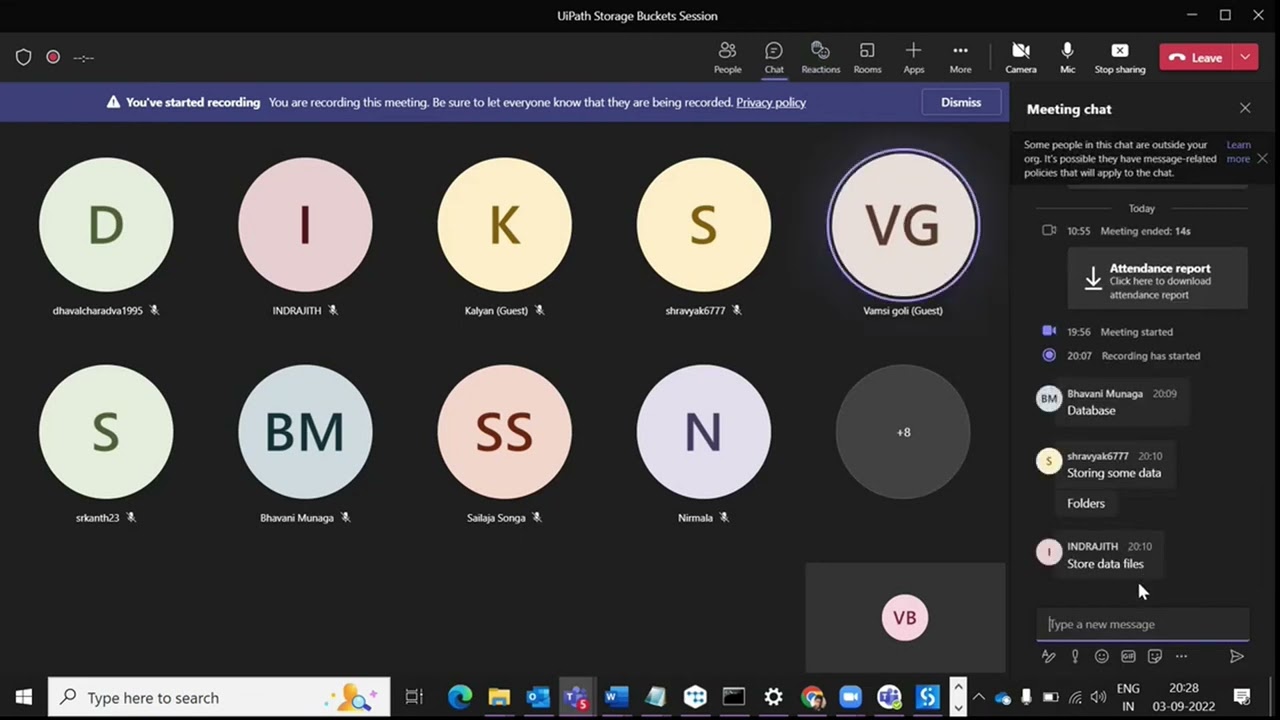The image size is (1280, 720).
Task: Open Microsoft Word from taskbar
Action: click(x=616, y=697)
